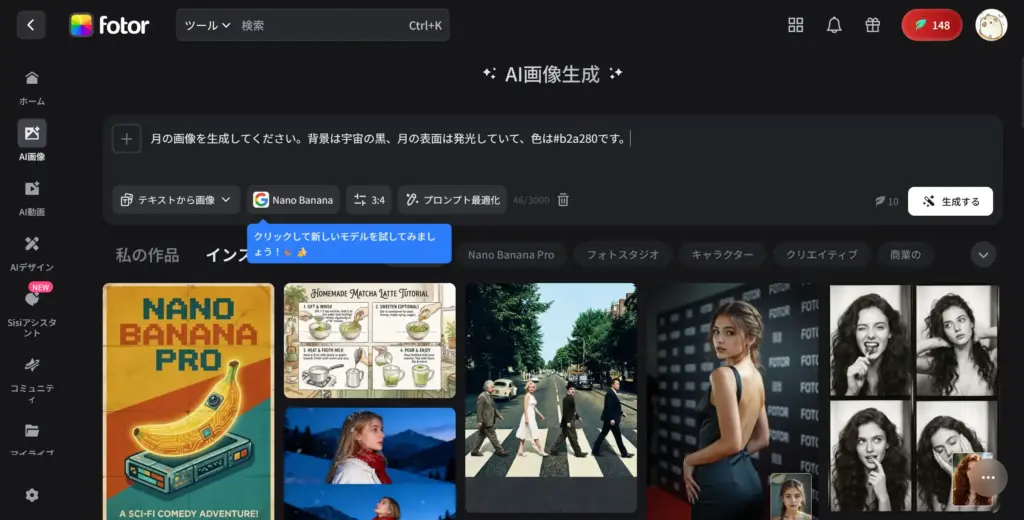Select the 商業の filter chip
This screenshot has height=520, width=1024.
click(905, 255)
